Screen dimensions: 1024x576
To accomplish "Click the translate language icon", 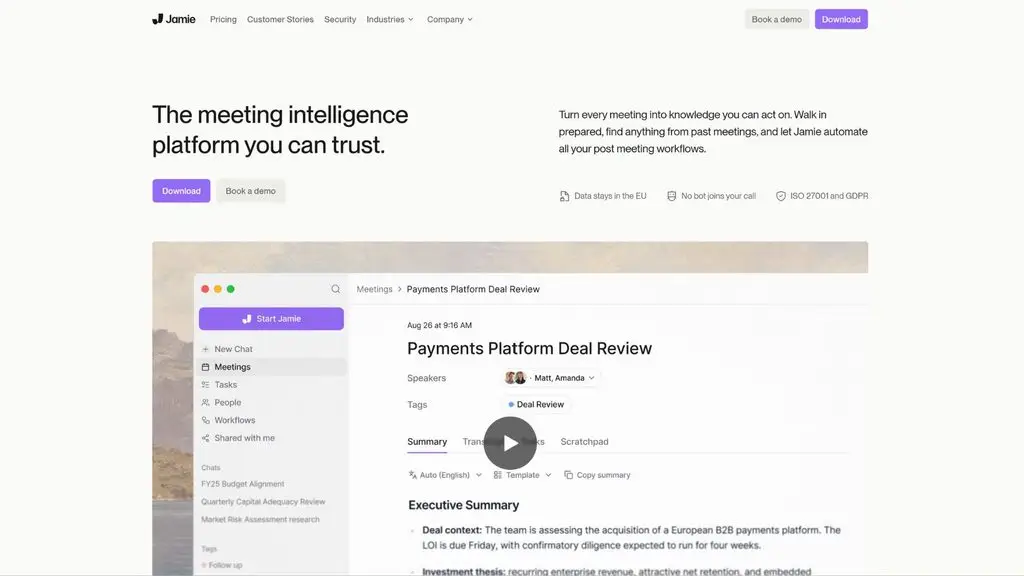I will [413, 475].
